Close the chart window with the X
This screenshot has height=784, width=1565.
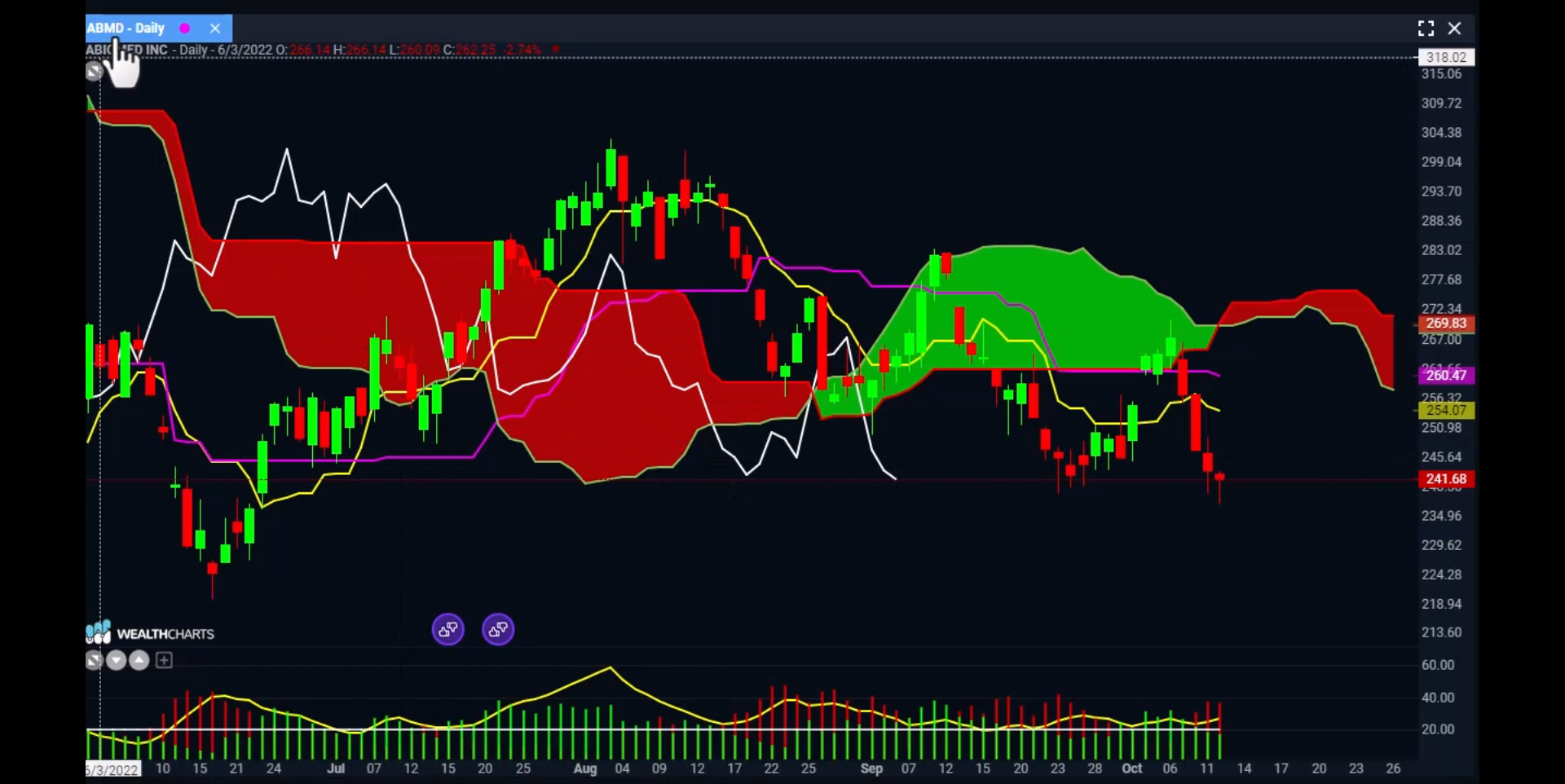1454,29
